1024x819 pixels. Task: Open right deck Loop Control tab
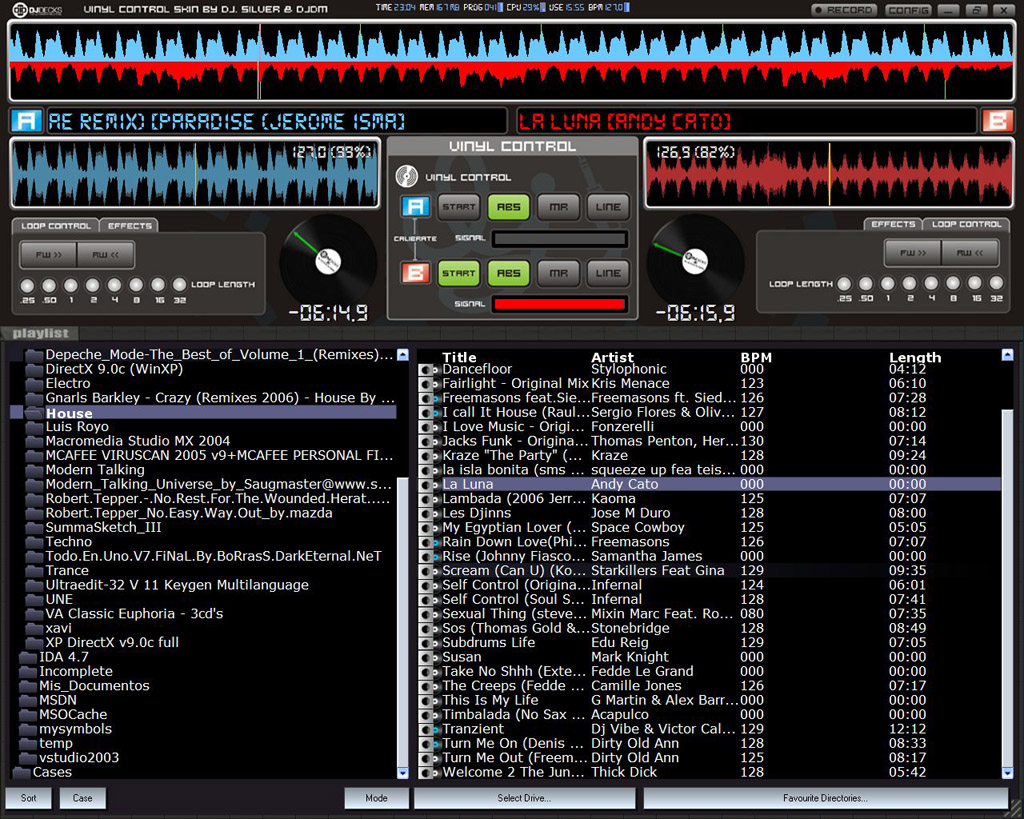tap(966, 224)
